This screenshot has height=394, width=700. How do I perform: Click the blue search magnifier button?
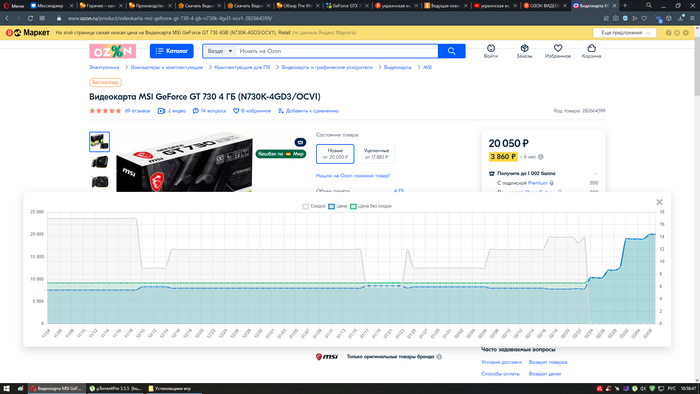(x=451, y=51)
